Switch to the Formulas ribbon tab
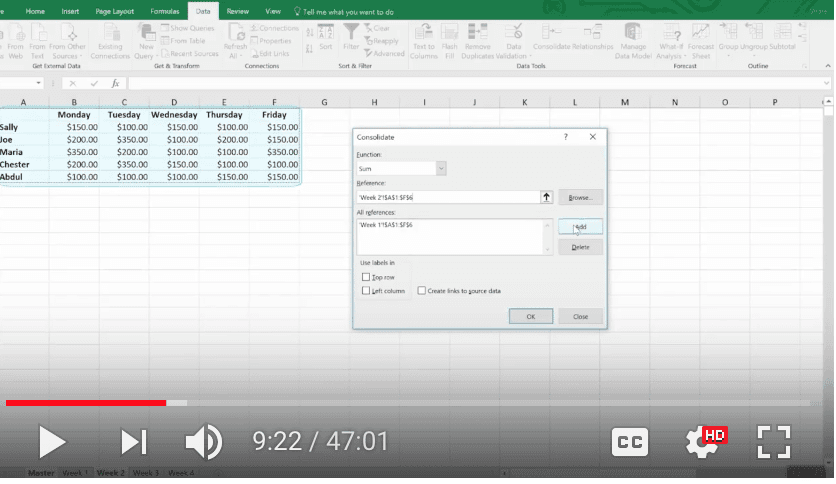 tap(165, 10)
